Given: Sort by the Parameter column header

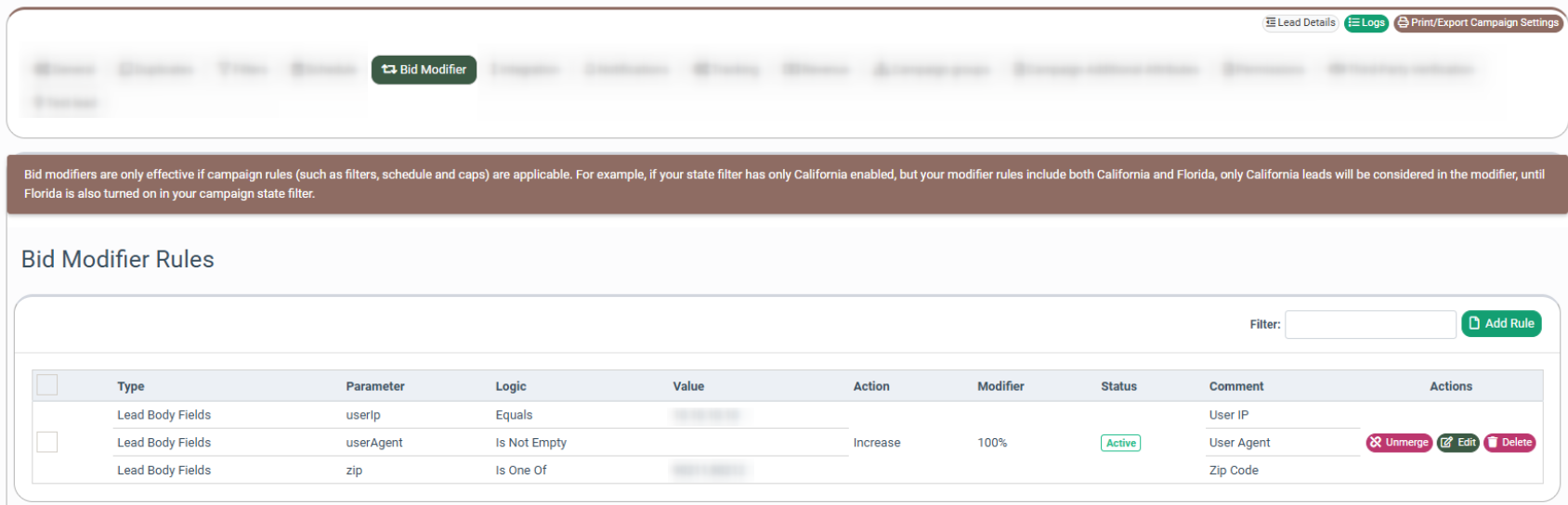Looking at the screenshot, I should (375, 386).
